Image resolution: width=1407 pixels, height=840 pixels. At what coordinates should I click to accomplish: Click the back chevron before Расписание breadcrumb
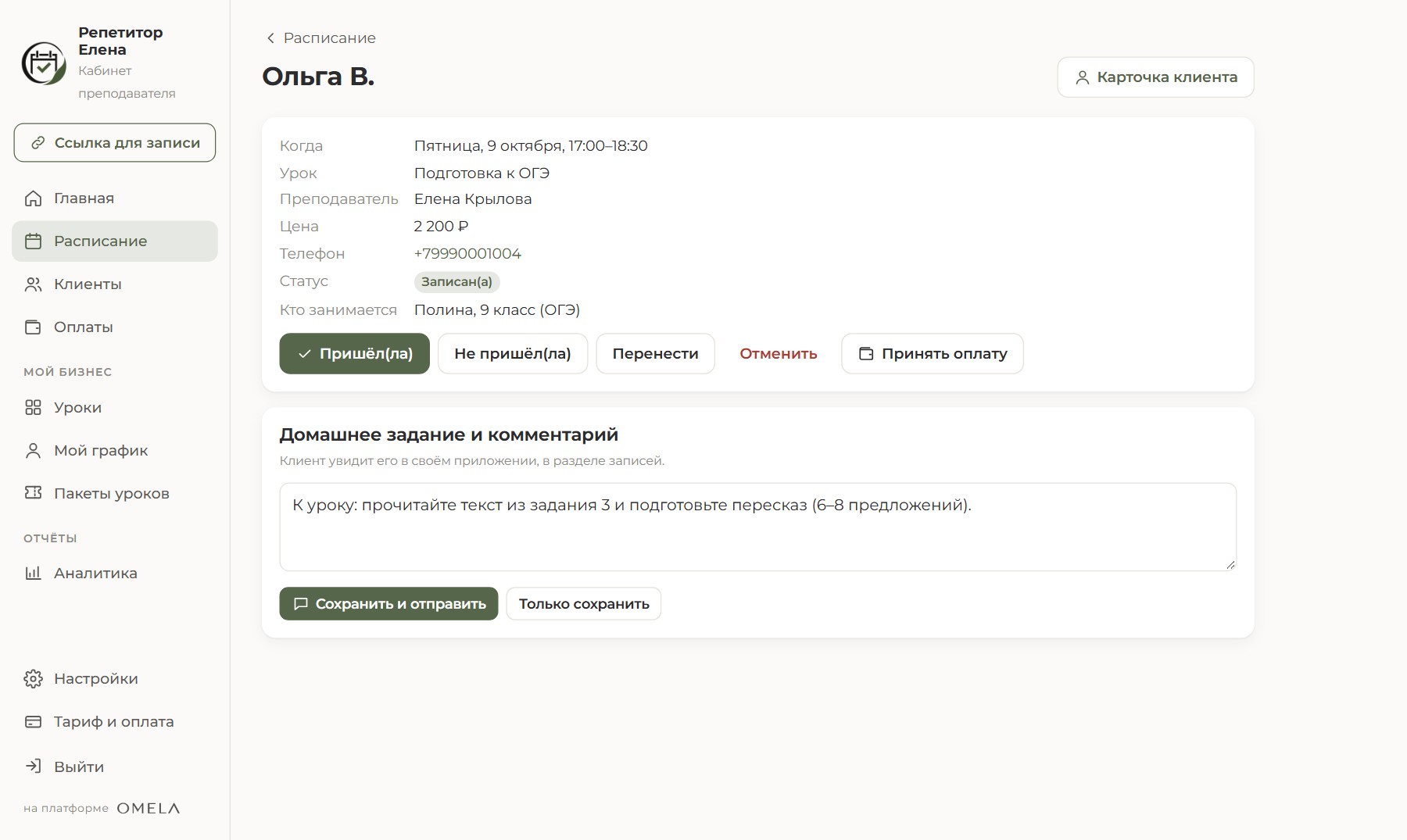coord(270,38)
